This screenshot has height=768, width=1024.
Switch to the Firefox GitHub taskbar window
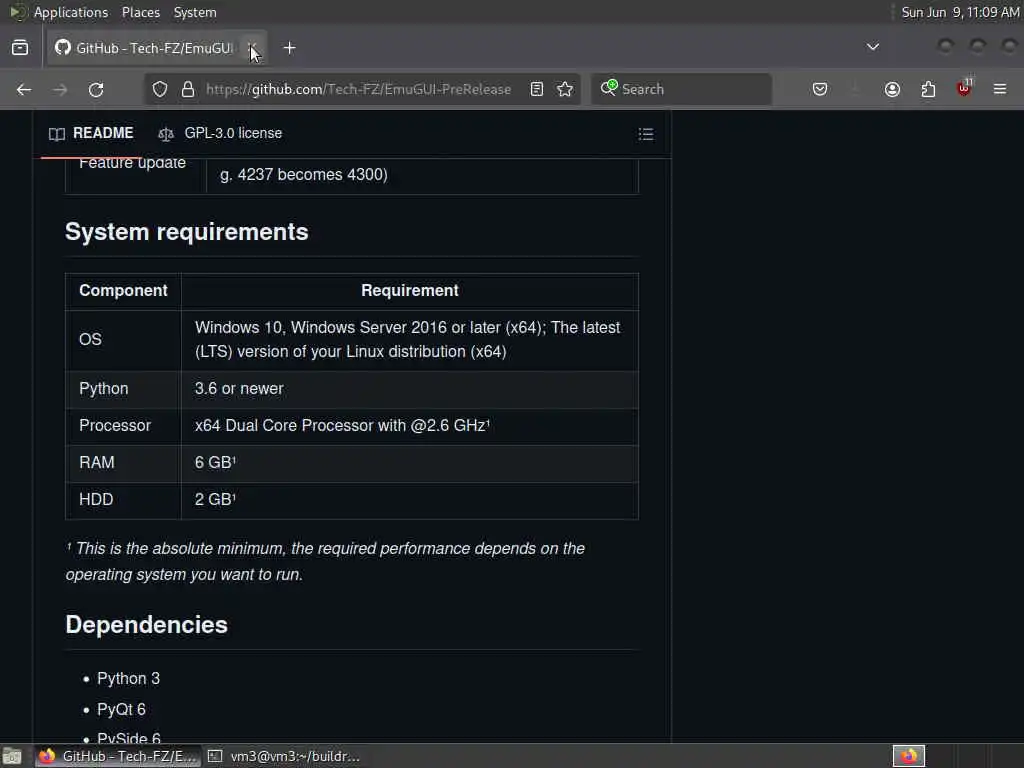(118, 756)
